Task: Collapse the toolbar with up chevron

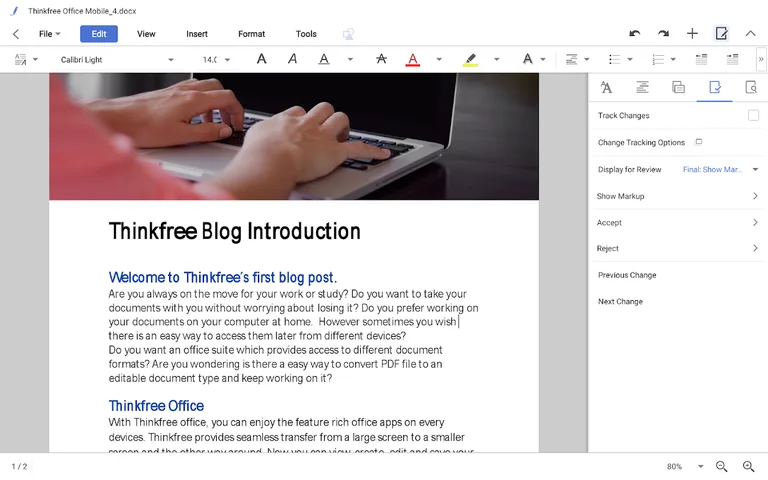Action: point(750,34)
